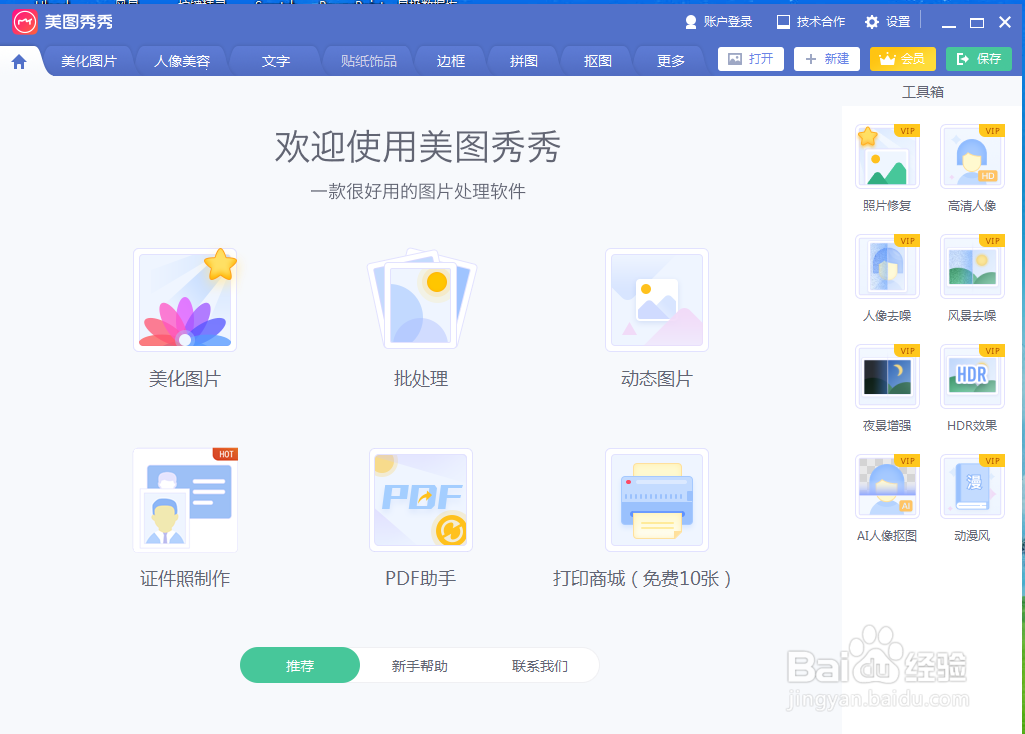This screenshot has height=734, width=1025.
Task: Click the PDF助手 label text
Action: coord(420,578)
